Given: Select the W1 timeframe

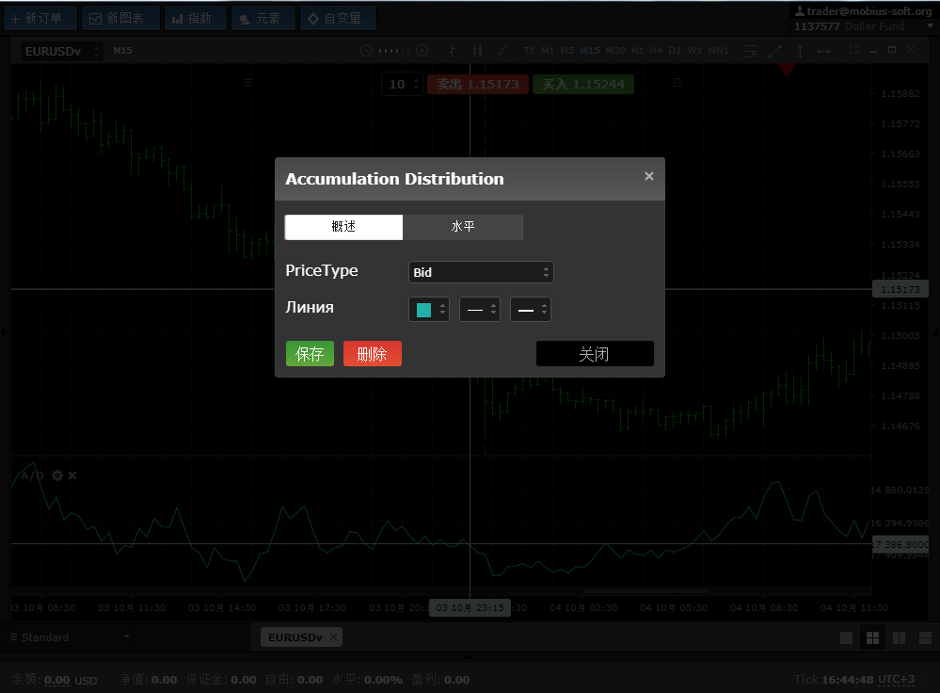Looking at the screenshot, I should click(x=695, y=50).
